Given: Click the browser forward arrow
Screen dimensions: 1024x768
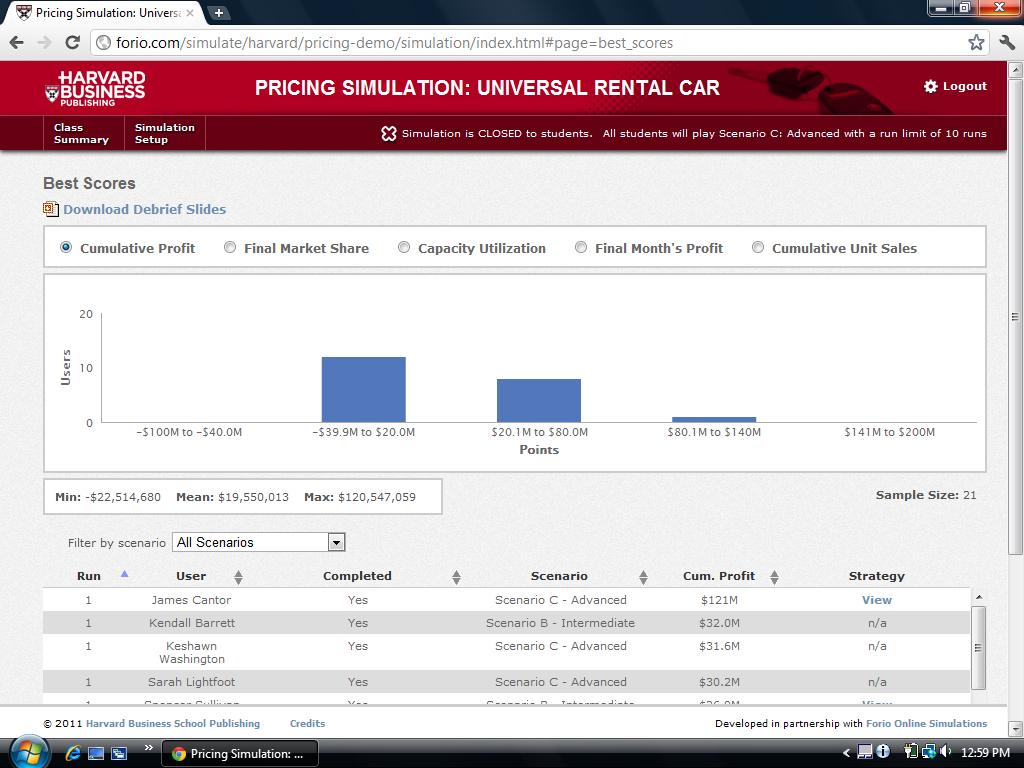Looking at the screenshot, I should coord(44,43).
